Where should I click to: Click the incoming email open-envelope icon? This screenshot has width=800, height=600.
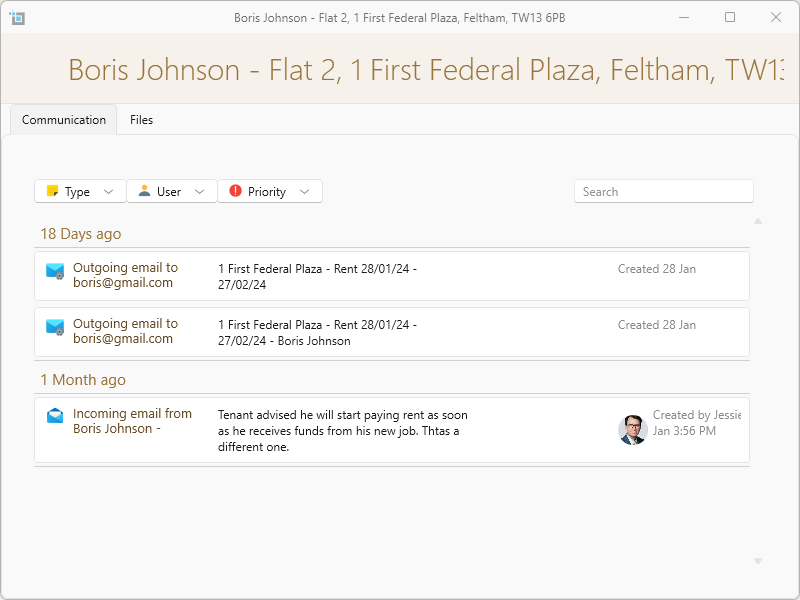(x=55, y=416)
